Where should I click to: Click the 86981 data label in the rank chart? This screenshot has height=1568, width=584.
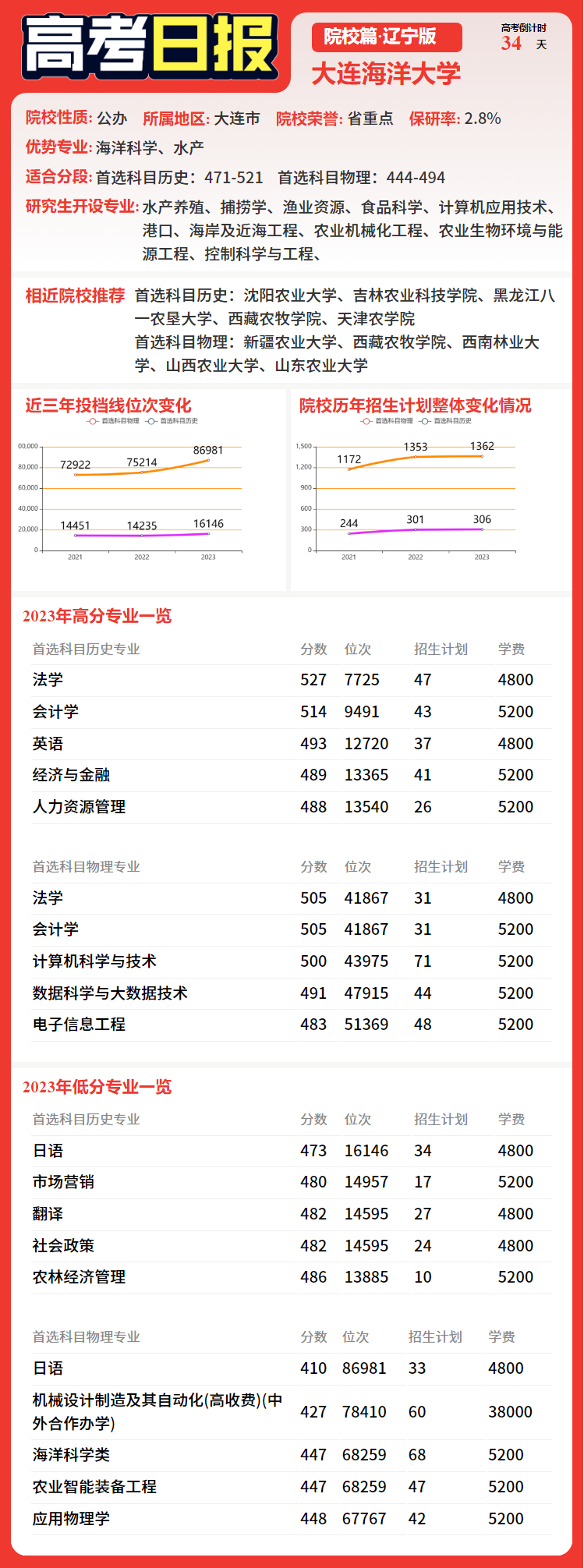click(208, 450)
